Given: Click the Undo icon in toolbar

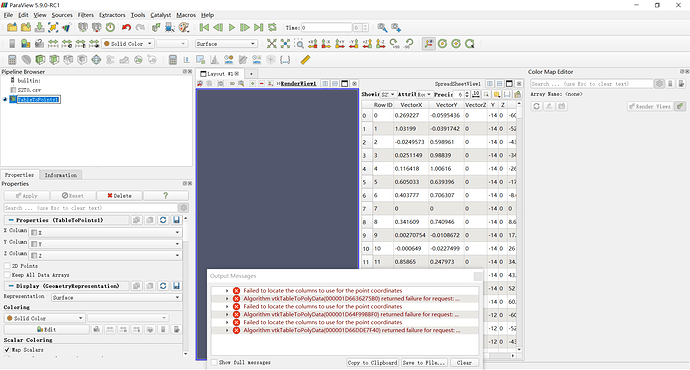Looking at the screenshot, I should (x=126, y=28).
